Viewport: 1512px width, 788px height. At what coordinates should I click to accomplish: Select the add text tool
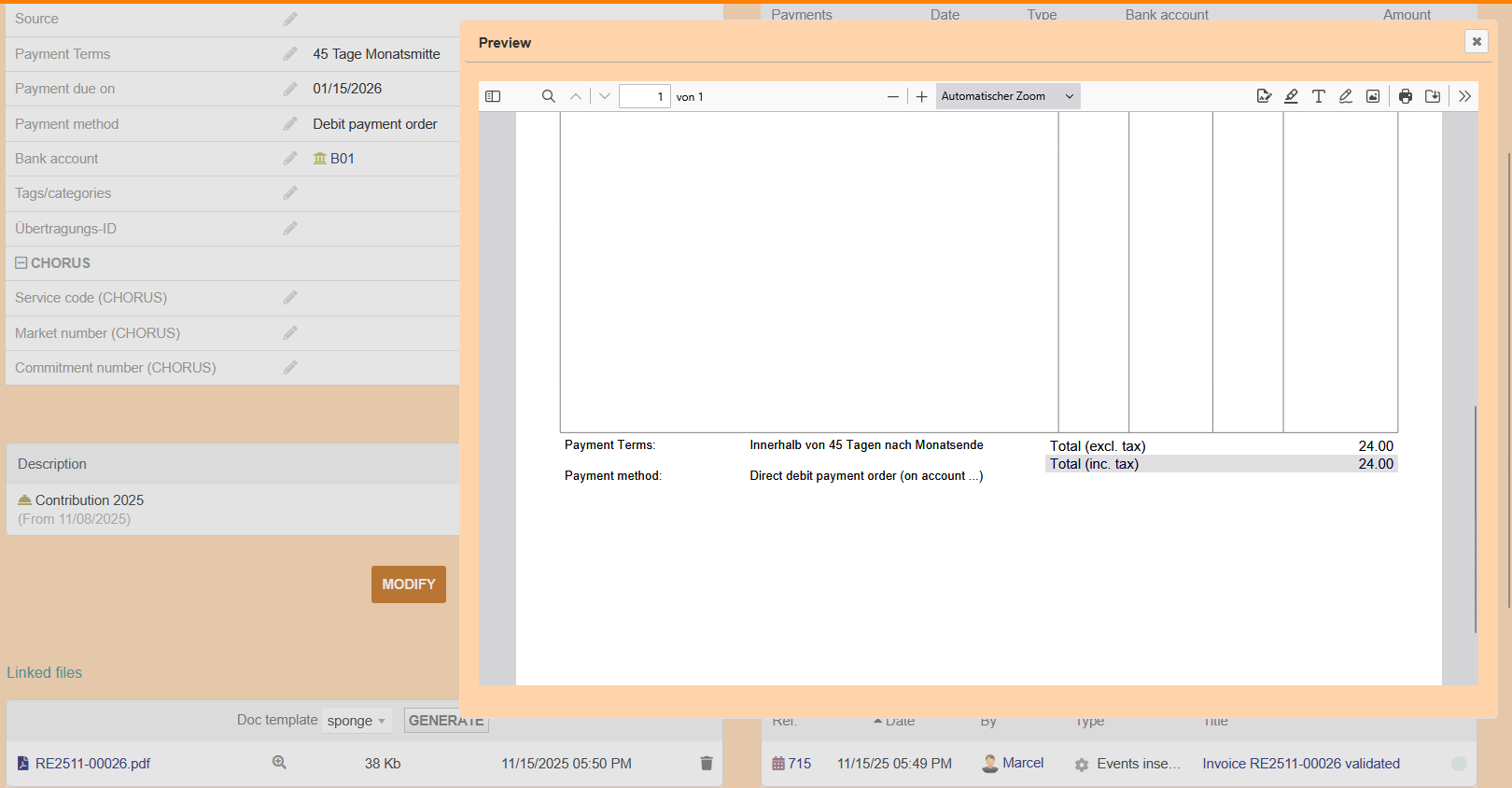[1318, 96]
